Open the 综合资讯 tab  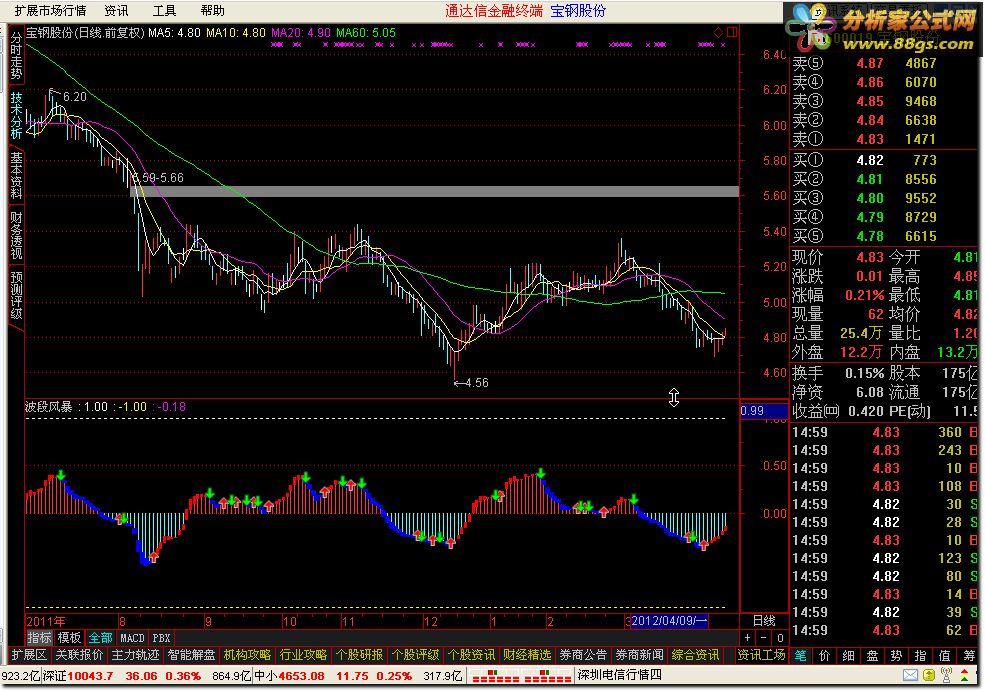coord(695,655)
